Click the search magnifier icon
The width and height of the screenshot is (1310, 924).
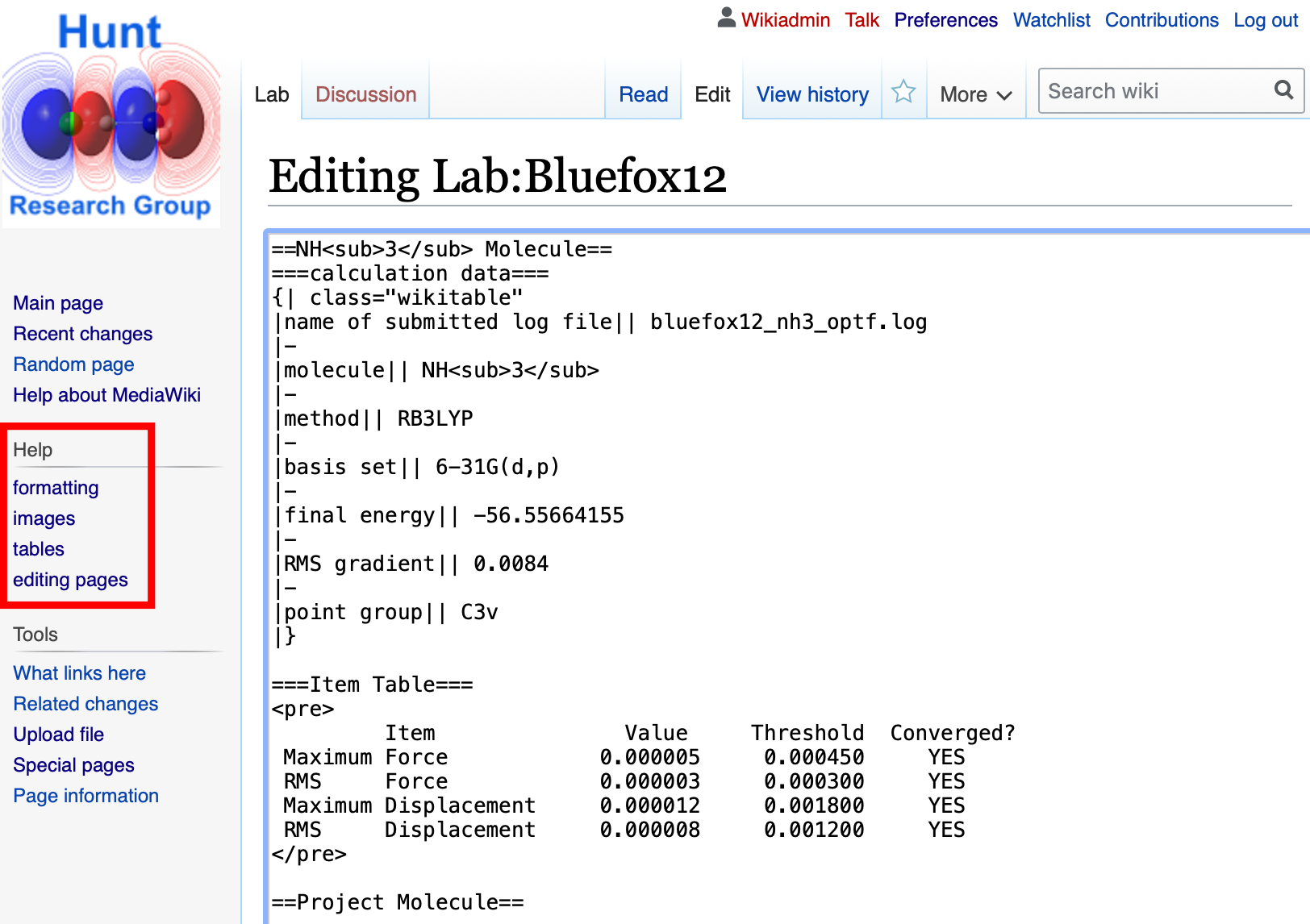pyautogui.click(x=1283, y=90)
